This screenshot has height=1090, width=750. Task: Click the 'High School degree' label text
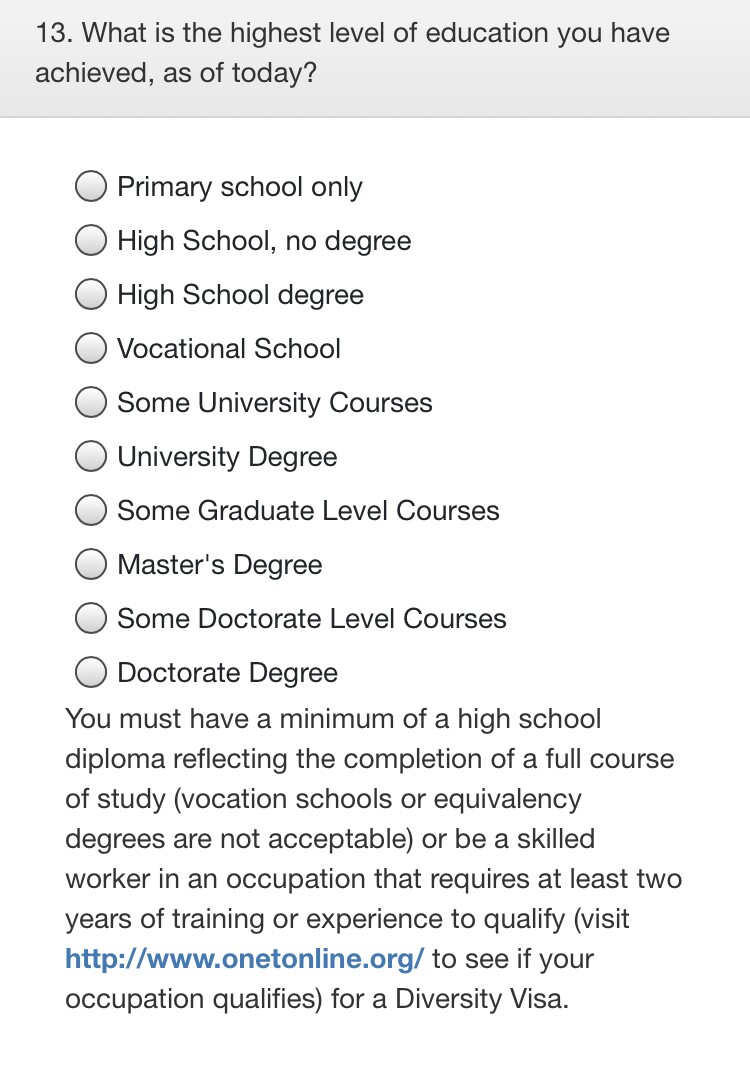pyautogui.click(x=240, y=295)
